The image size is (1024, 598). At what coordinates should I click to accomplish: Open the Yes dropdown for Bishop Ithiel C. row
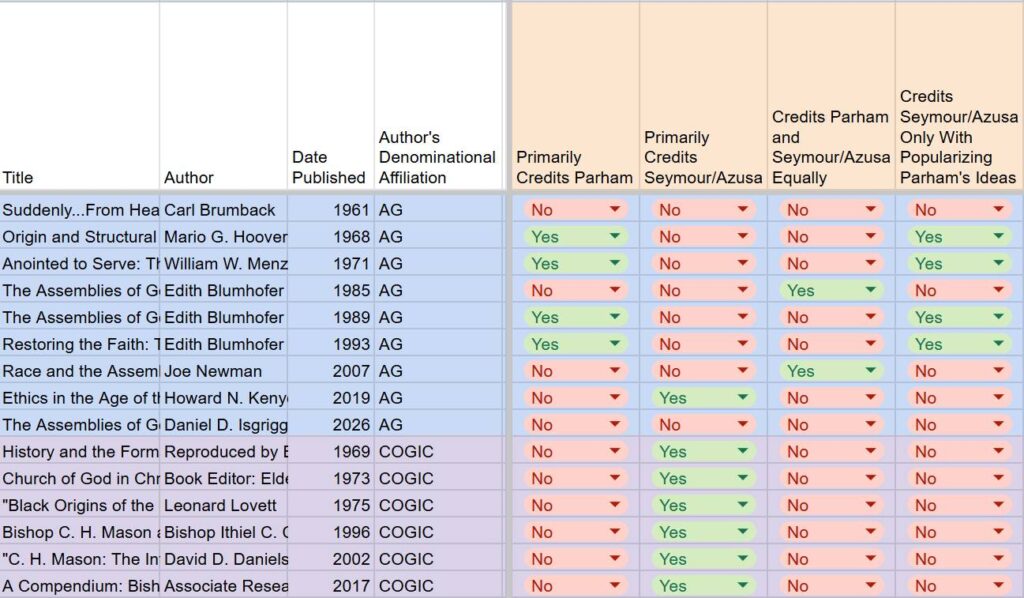(741, 532)
